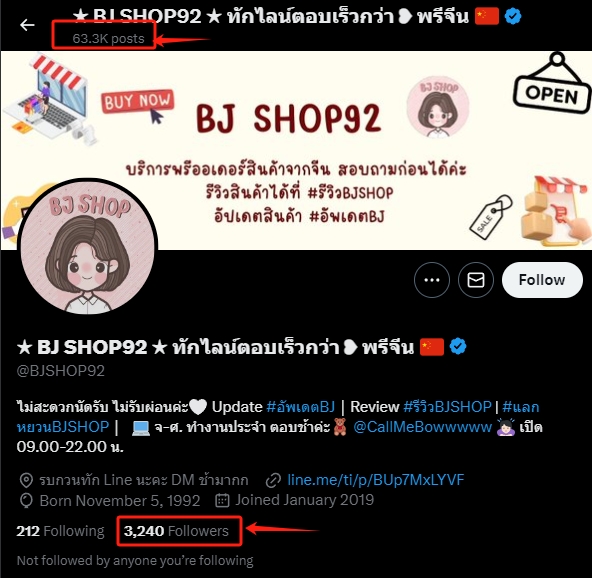Open the BJ SHOP92 banner image

click(296, 150)
